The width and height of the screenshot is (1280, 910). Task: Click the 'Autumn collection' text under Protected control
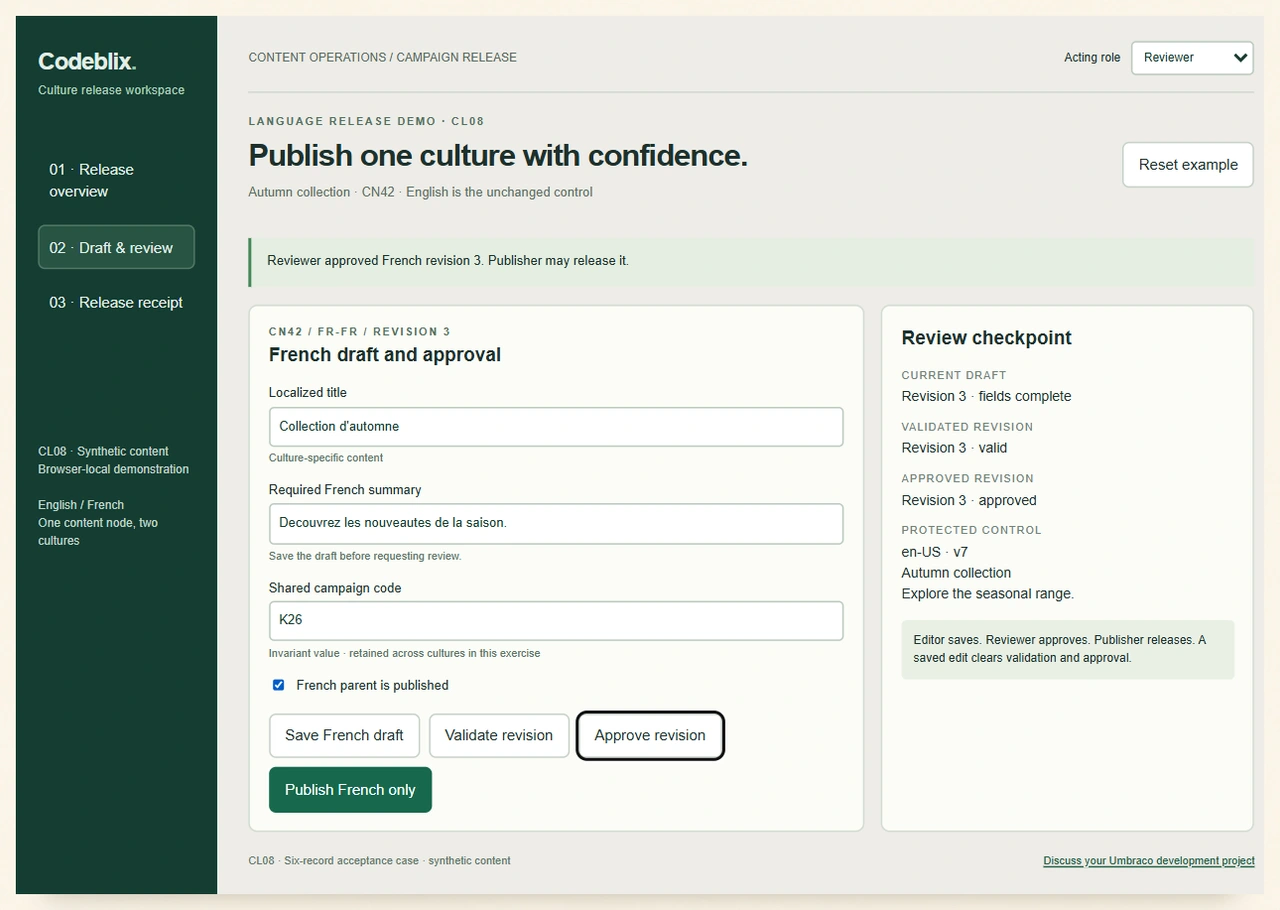[956, 573]
